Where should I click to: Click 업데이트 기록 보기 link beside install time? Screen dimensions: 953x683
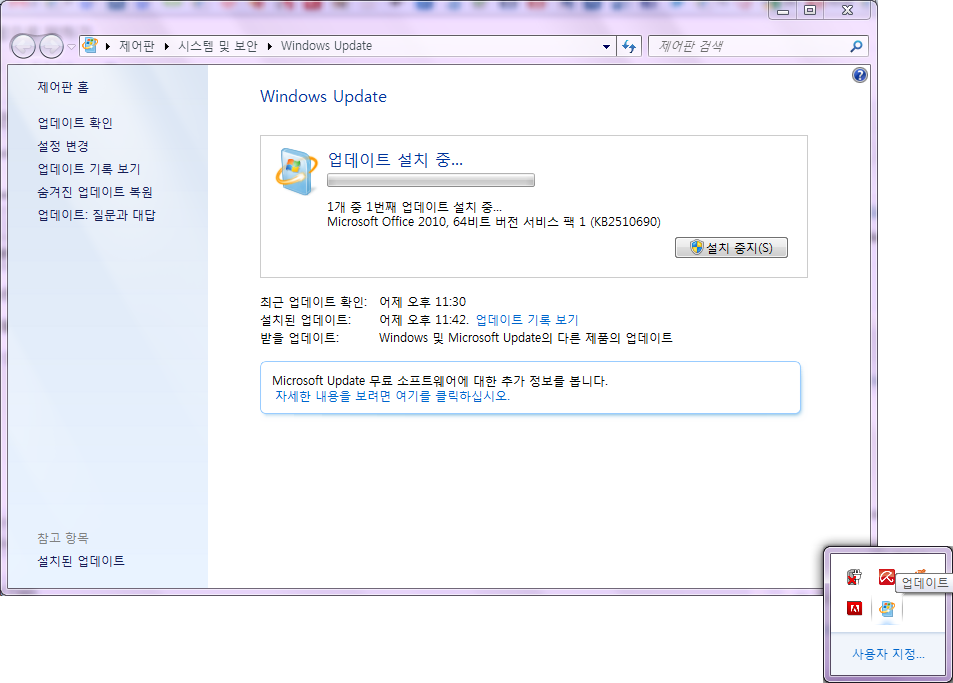pyautogui.click(x=527, y=320)
